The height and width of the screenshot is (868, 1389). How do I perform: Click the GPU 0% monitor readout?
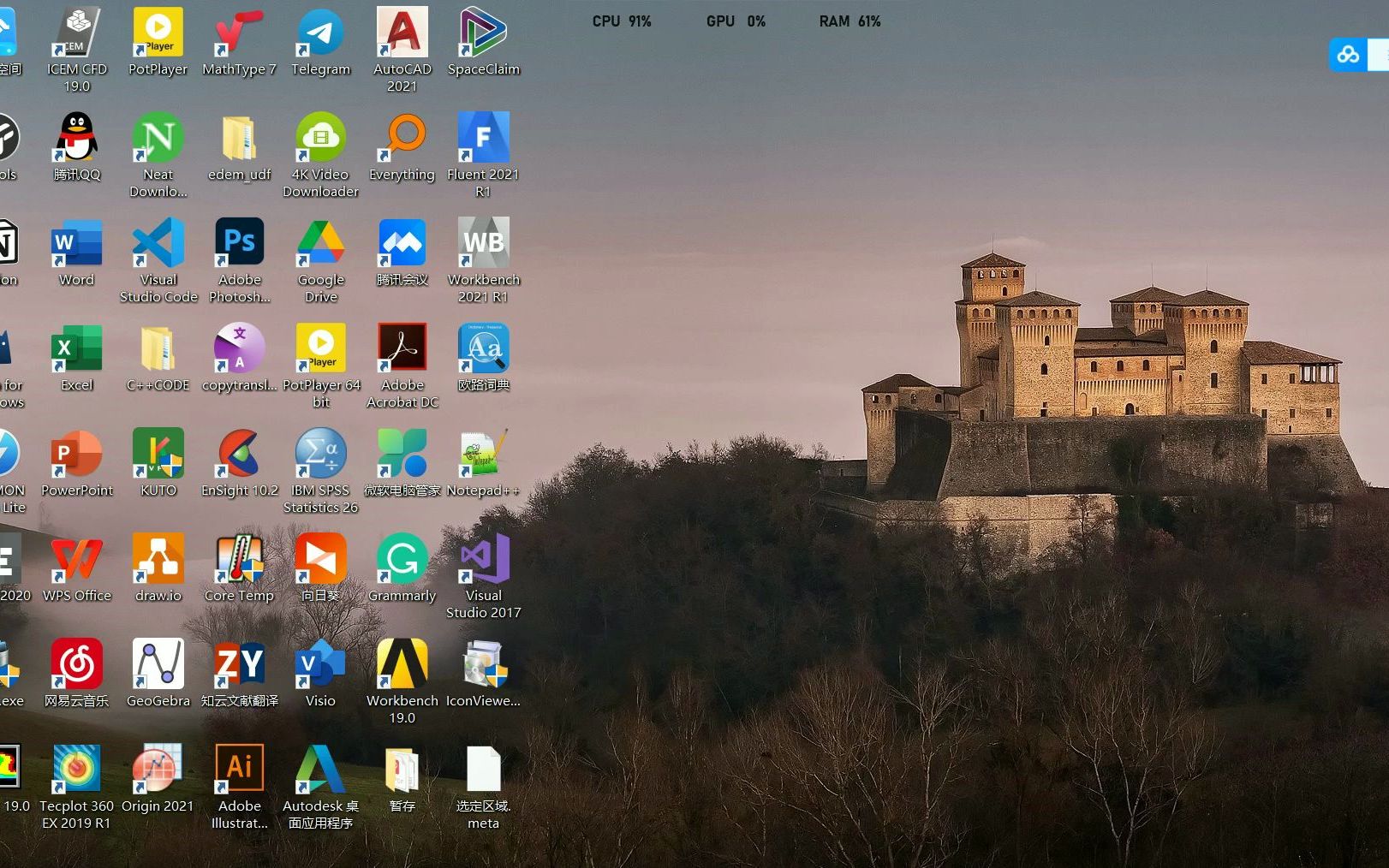(x=736, y=21)
